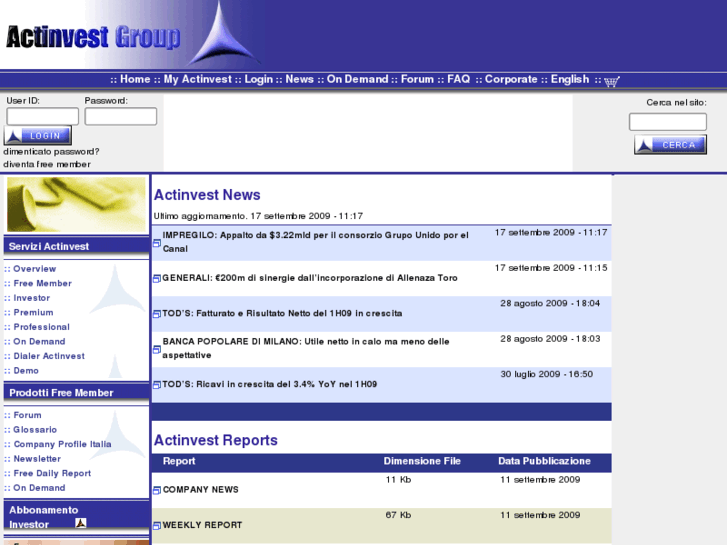Open the COMPANY NEWS report
This screenshot has width=727, height=545.
(x=201, y=490)
